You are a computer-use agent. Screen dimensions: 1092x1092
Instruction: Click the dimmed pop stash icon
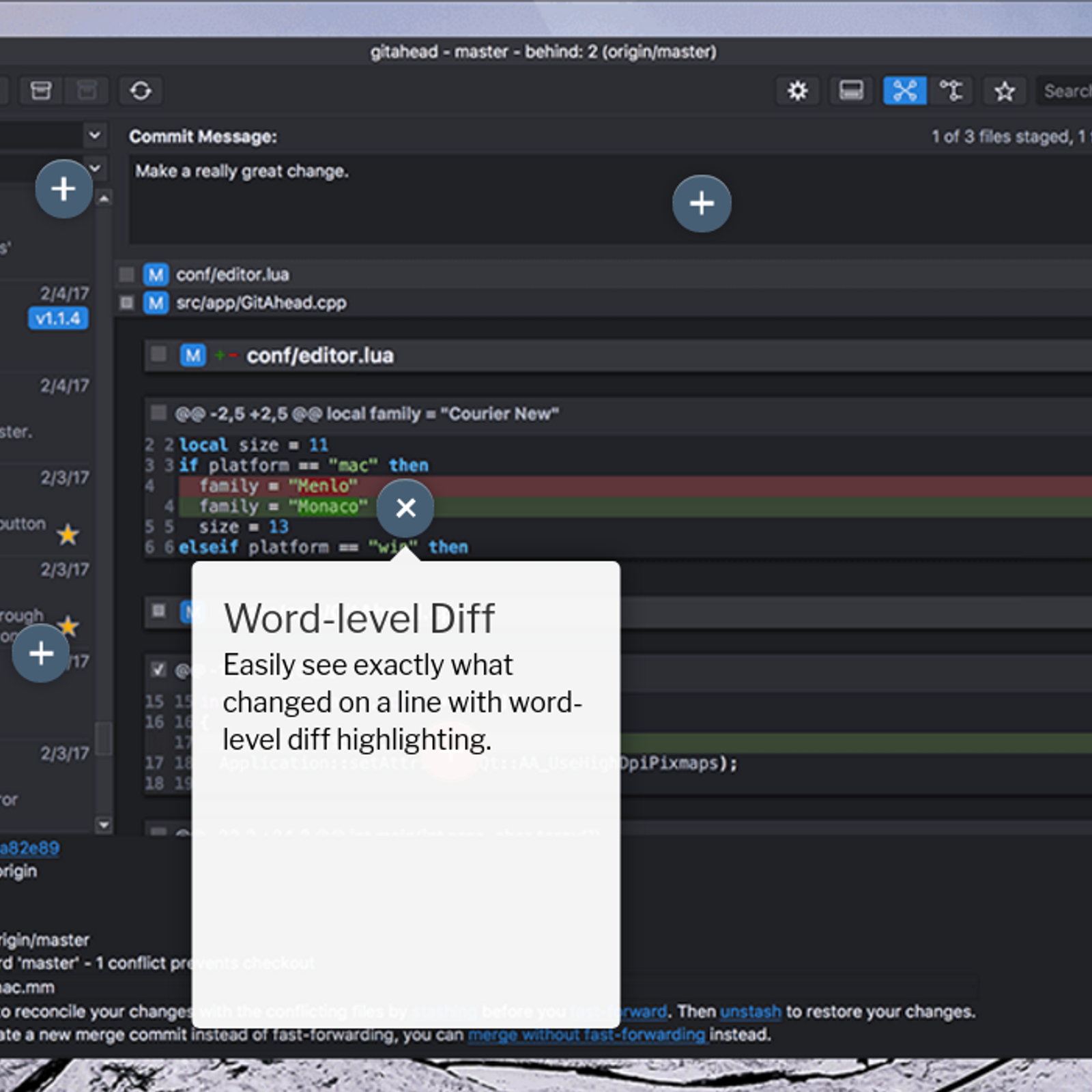[x=87, y=91]
